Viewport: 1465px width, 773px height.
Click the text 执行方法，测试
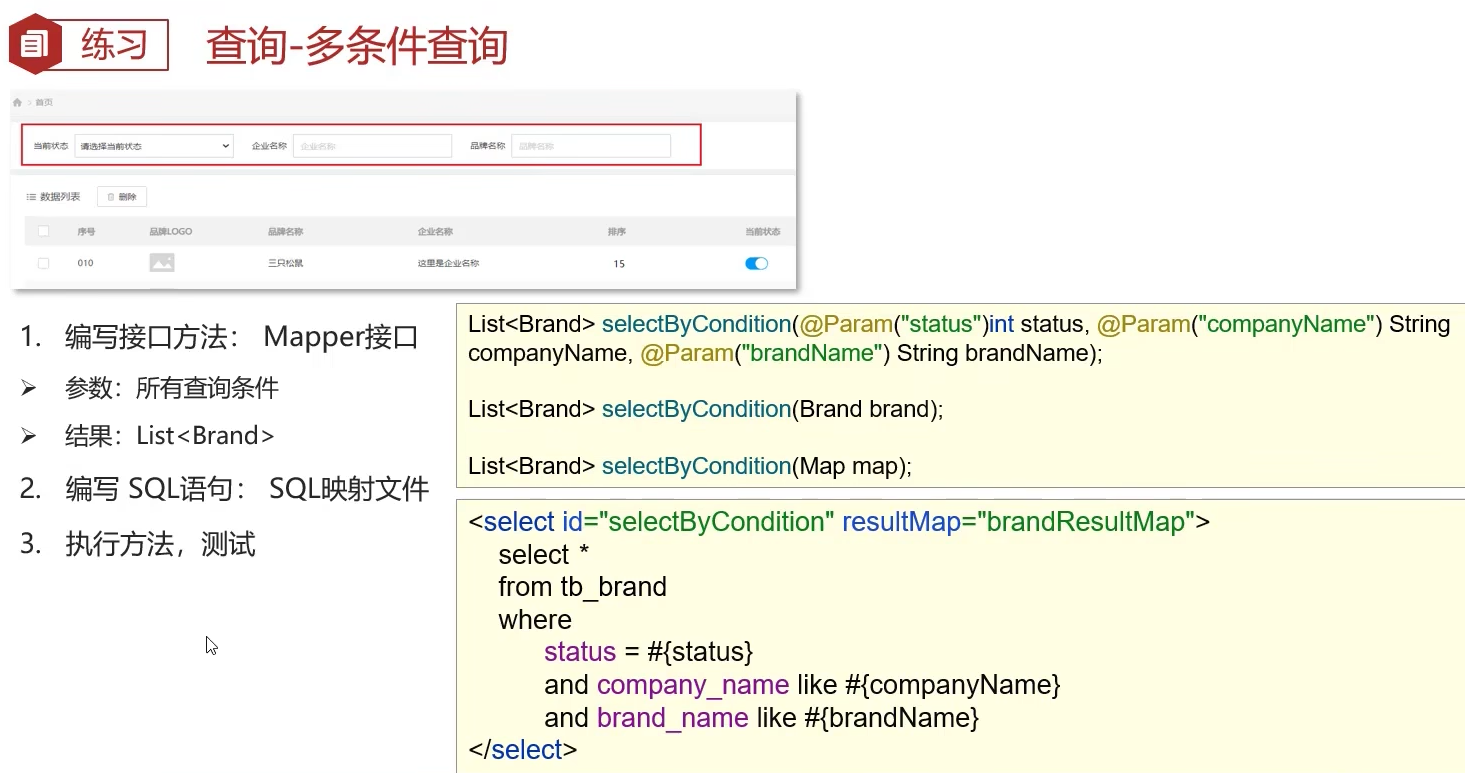click(160, 544)
